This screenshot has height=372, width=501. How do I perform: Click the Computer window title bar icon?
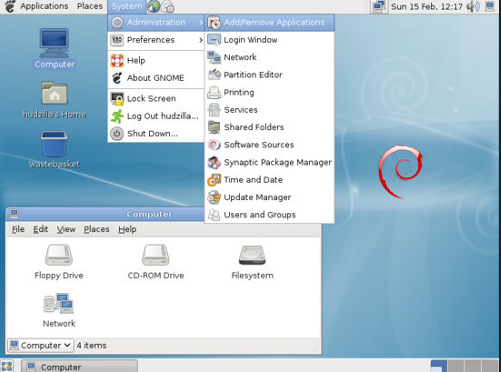coord(14,214)
